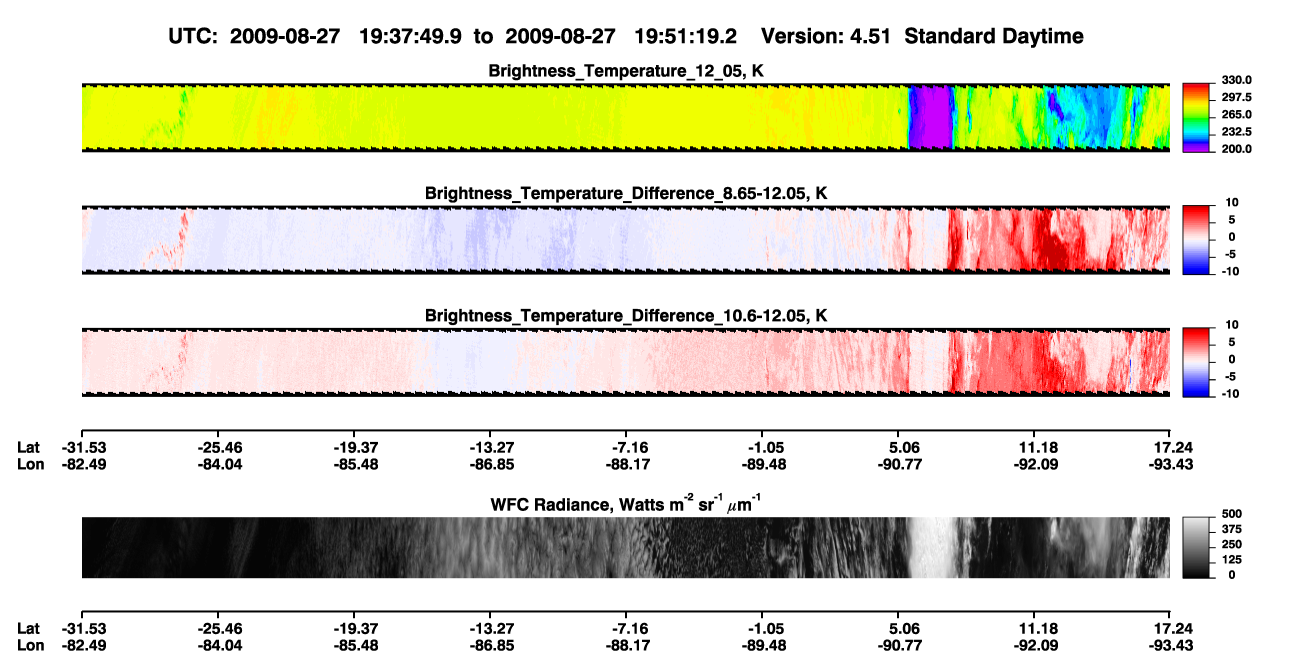Click WFC colorbar label 375
This screenshot has height=667, width=1300.
click(x=1231, y=528)
